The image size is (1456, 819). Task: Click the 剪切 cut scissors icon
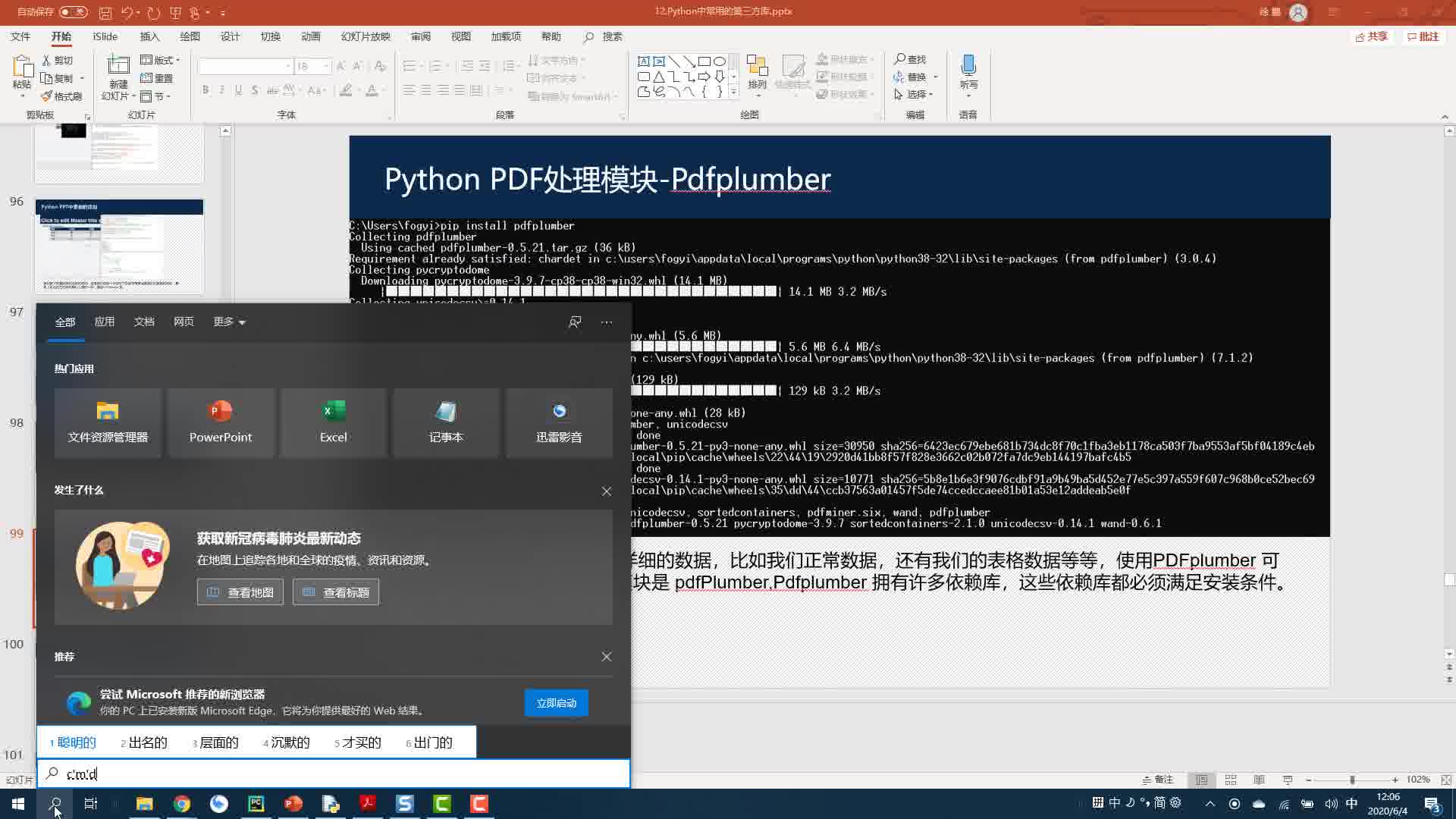(x=47, y=60)
